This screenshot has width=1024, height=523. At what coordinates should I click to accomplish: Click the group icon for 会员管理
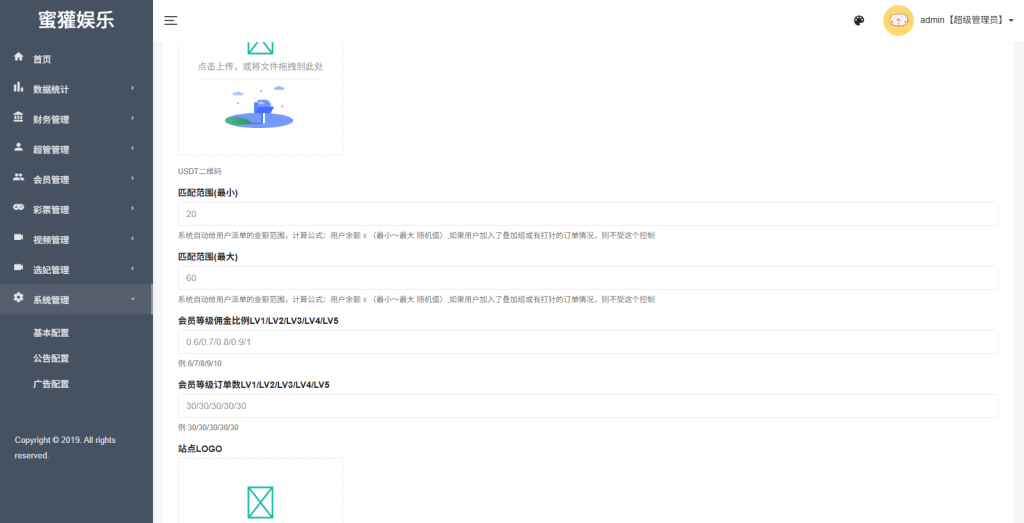[19, 178]
